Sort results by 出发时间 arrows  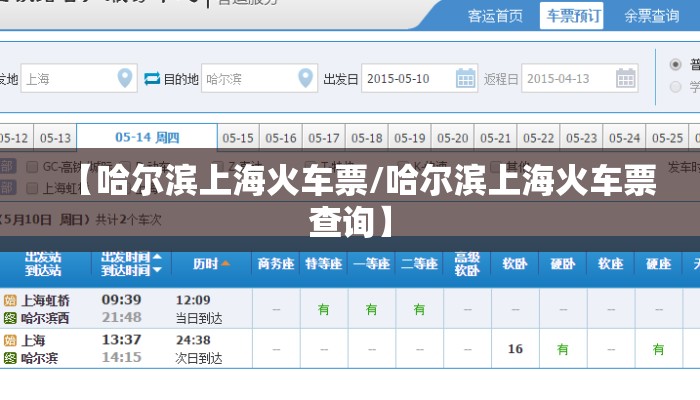157,263
